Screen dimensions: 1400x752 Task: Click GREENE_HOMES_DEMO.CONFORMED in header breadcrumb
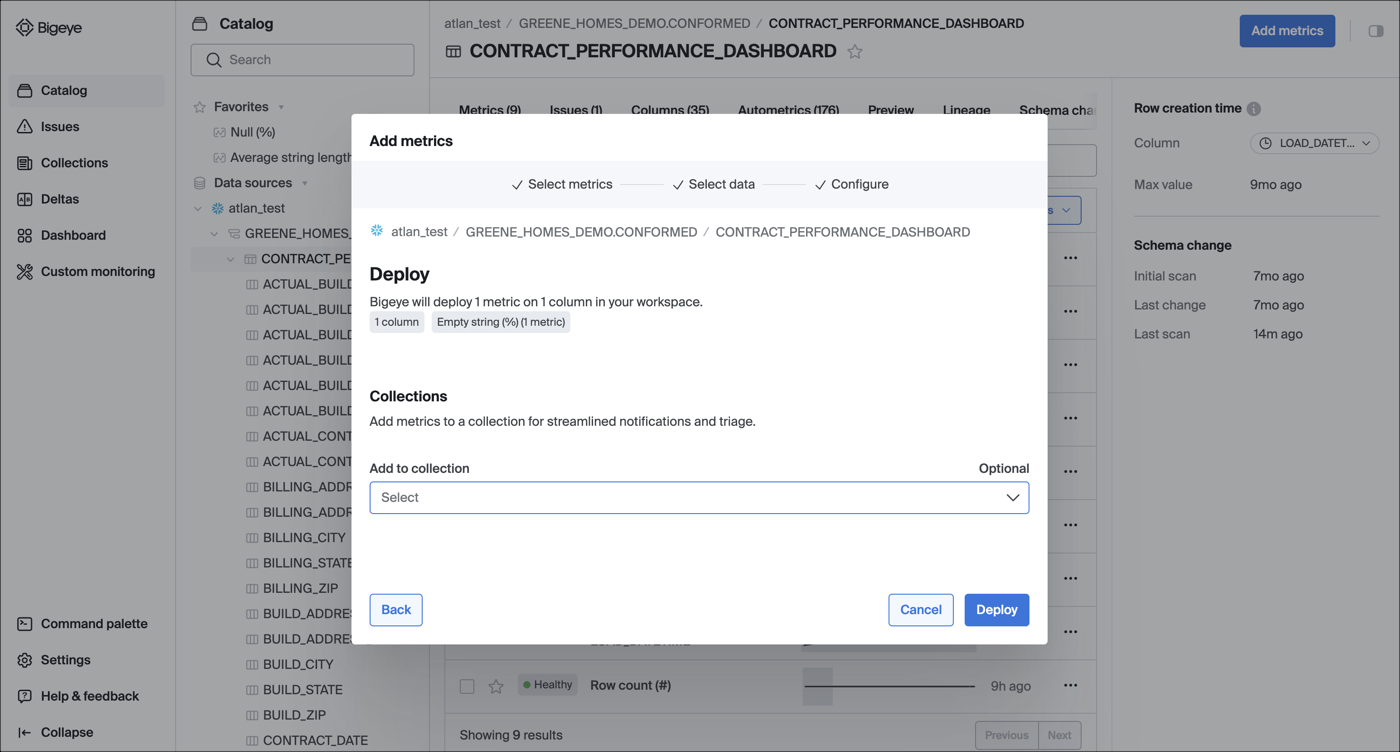634,23
